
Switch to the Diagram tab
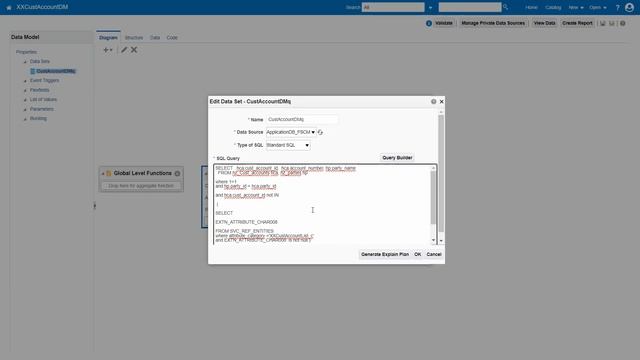tap(108, 38)
